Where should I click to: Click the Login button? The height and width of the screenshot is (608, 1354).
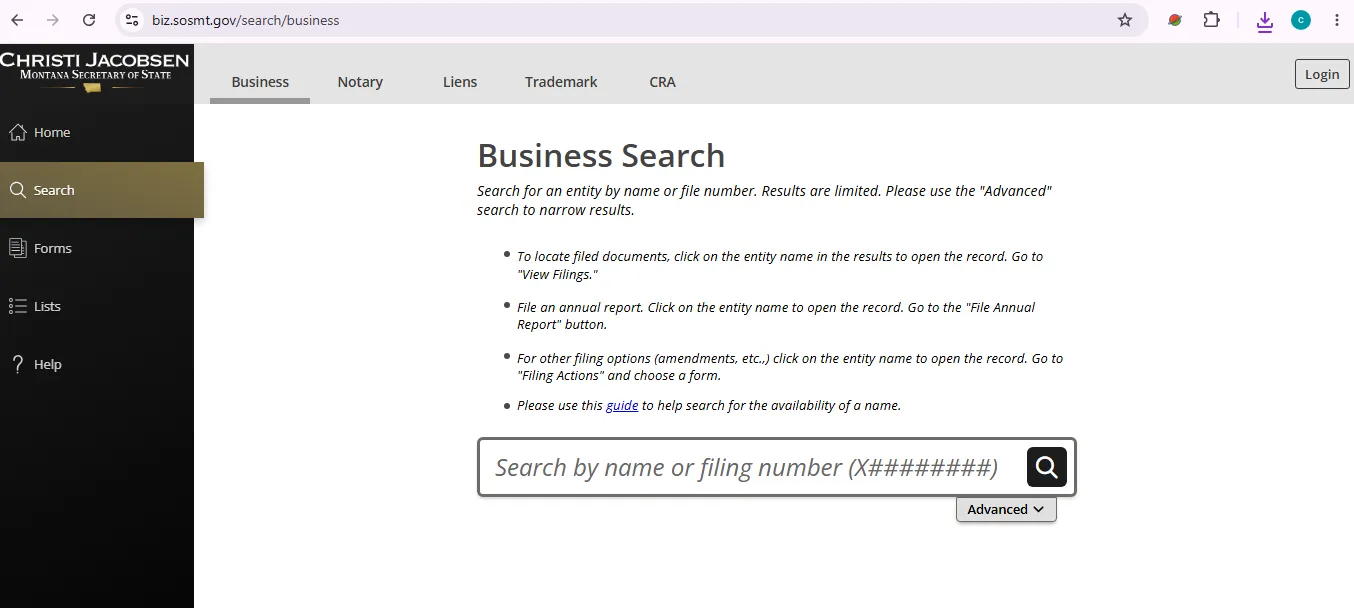pos(1322,74)
